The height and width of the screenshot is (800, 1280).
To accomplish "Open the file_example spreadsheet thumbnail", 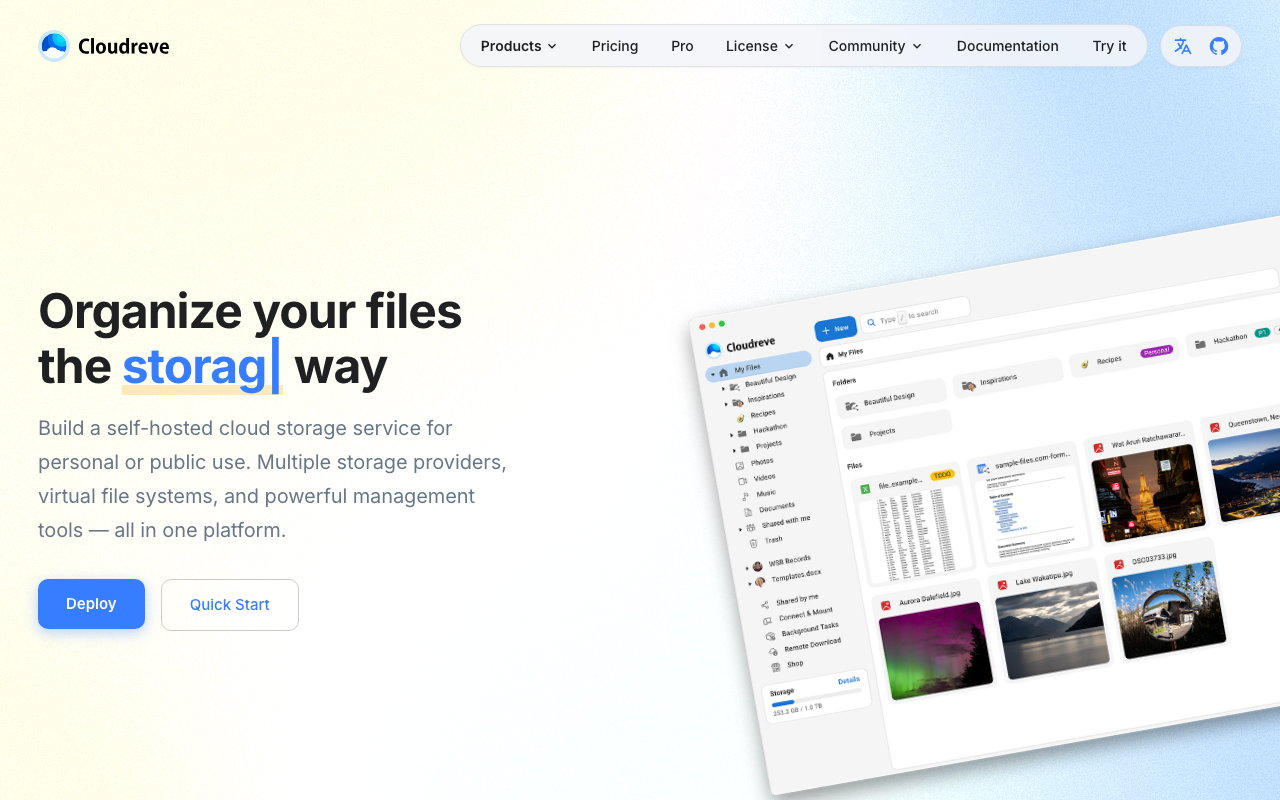I will (x=916, y=536).
